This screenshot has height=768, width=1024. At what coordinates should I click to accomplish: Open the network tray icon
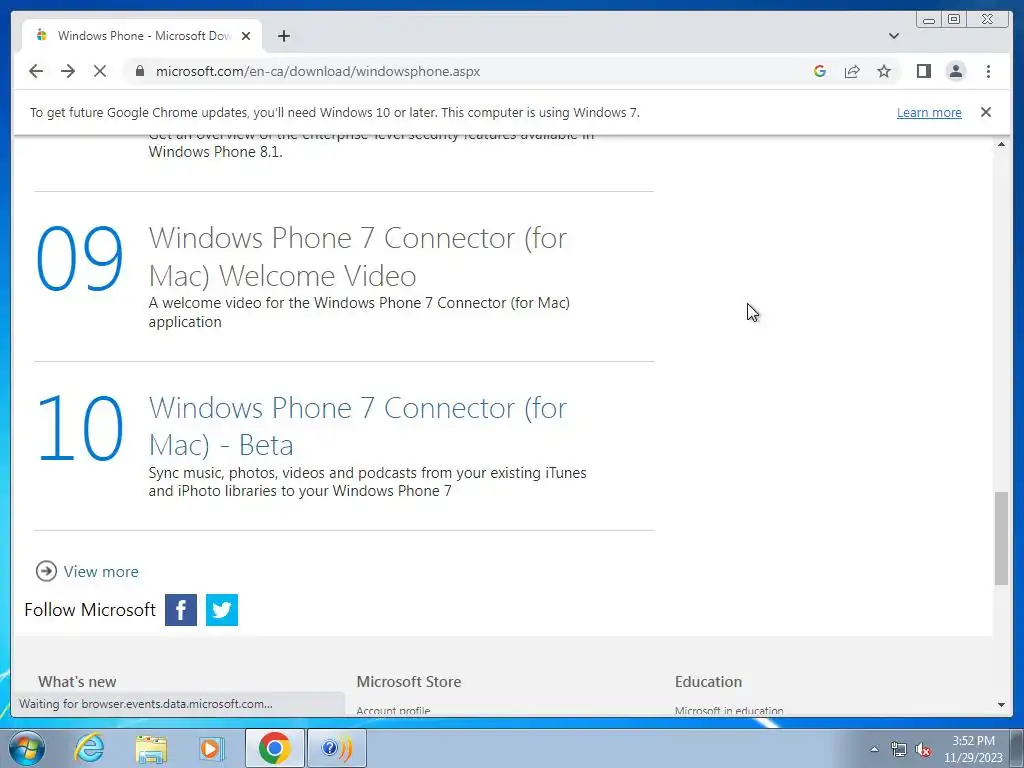point(899,749)
